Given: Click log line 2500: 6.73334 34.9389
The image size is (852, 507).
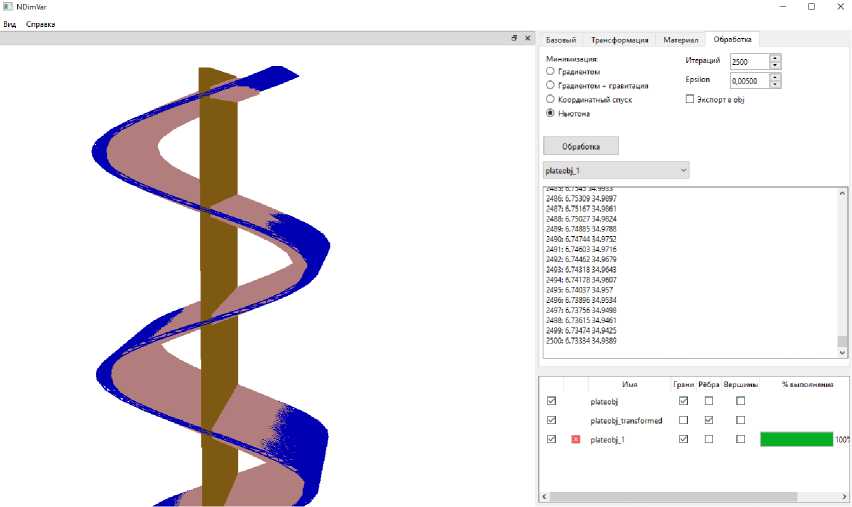Looking at the screenshot, I should [581, 341].
